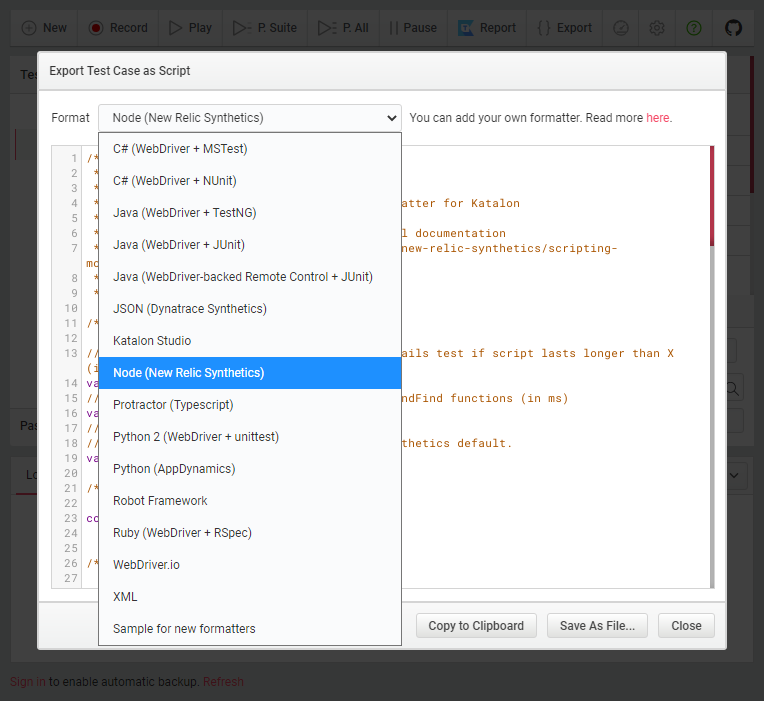Select JSON (Dynatrace Synthetics) format
The height and width of the screenshot is (701, 764).
click(250, 309)
